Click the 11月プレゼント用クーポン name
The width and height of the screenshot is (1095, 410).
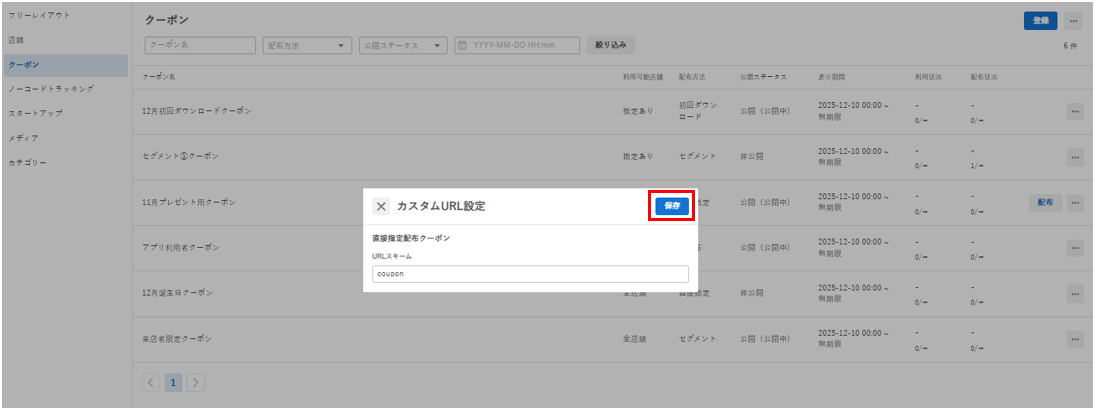[x=189, y=202]
